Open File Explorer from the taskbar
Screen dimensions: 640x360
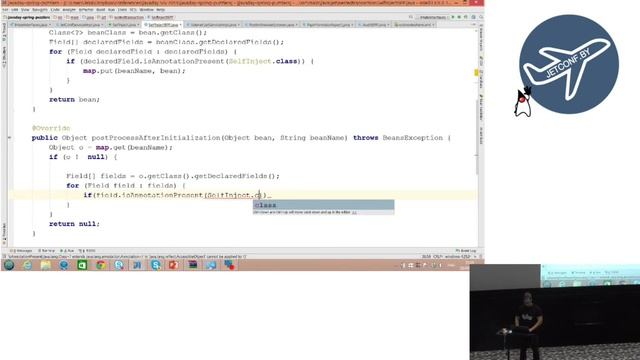(x=46, y=265)
